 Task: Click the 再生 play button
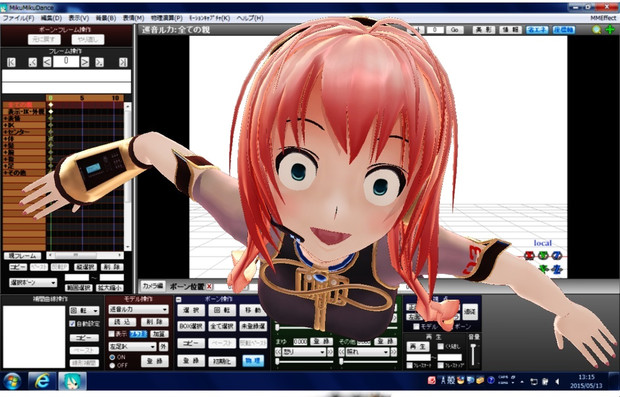pyautogui.click(x=418, y=346)
